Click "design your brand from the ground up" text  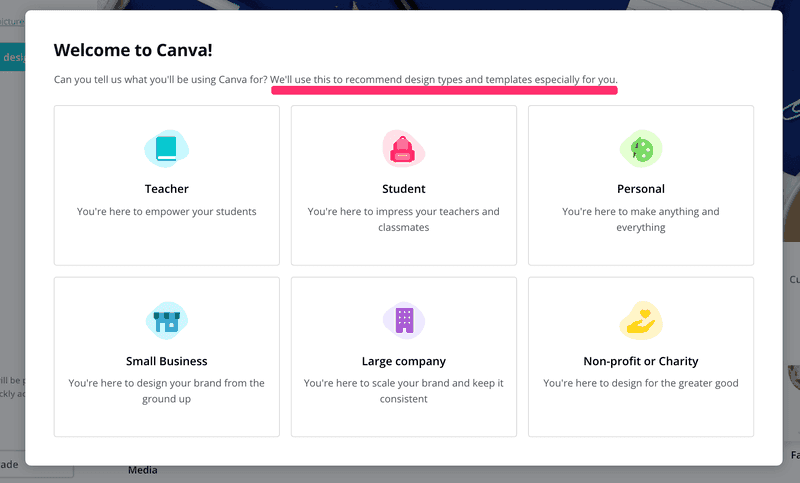[166, 391]
